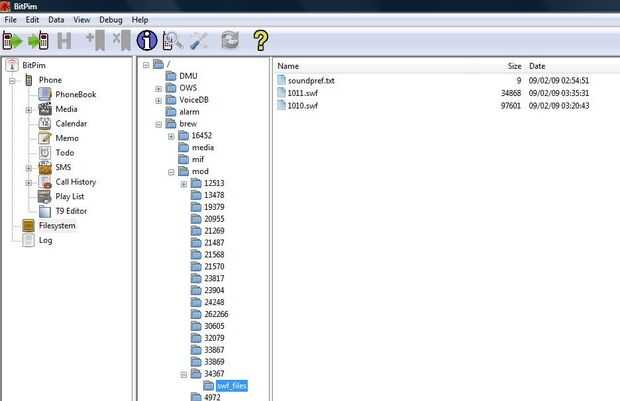Expand the VoiceDB folder
Viewport: 620px width, 401px height.
[x=159, y=100]
